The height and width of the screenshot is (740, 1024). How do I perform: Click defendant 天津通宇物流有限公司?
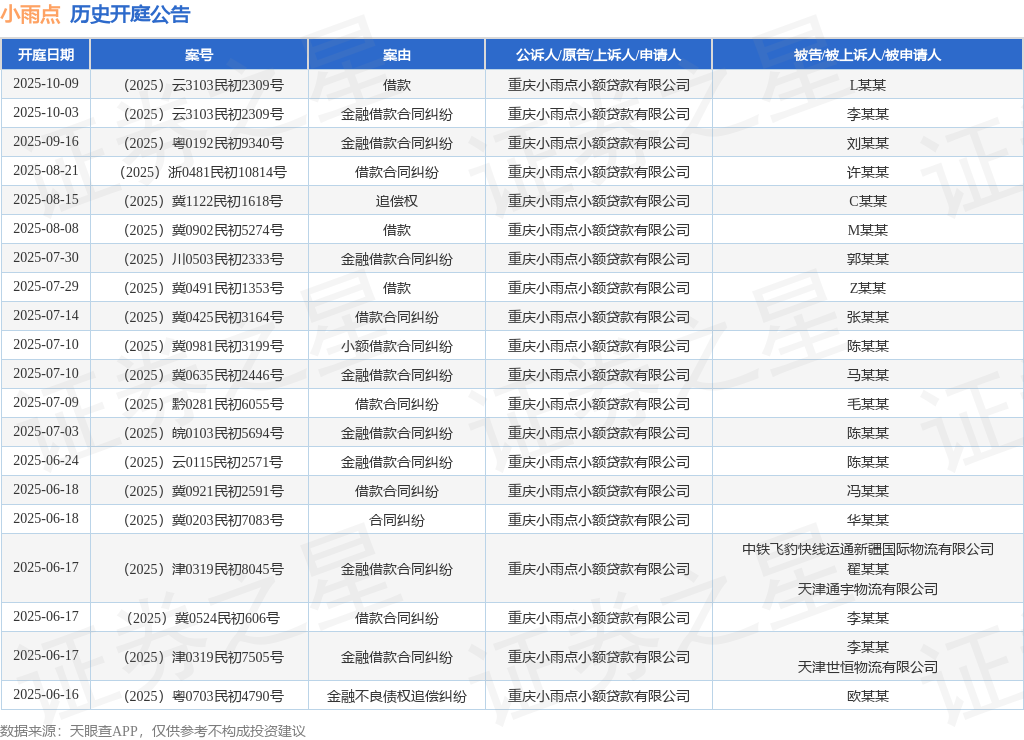point(867,589)
